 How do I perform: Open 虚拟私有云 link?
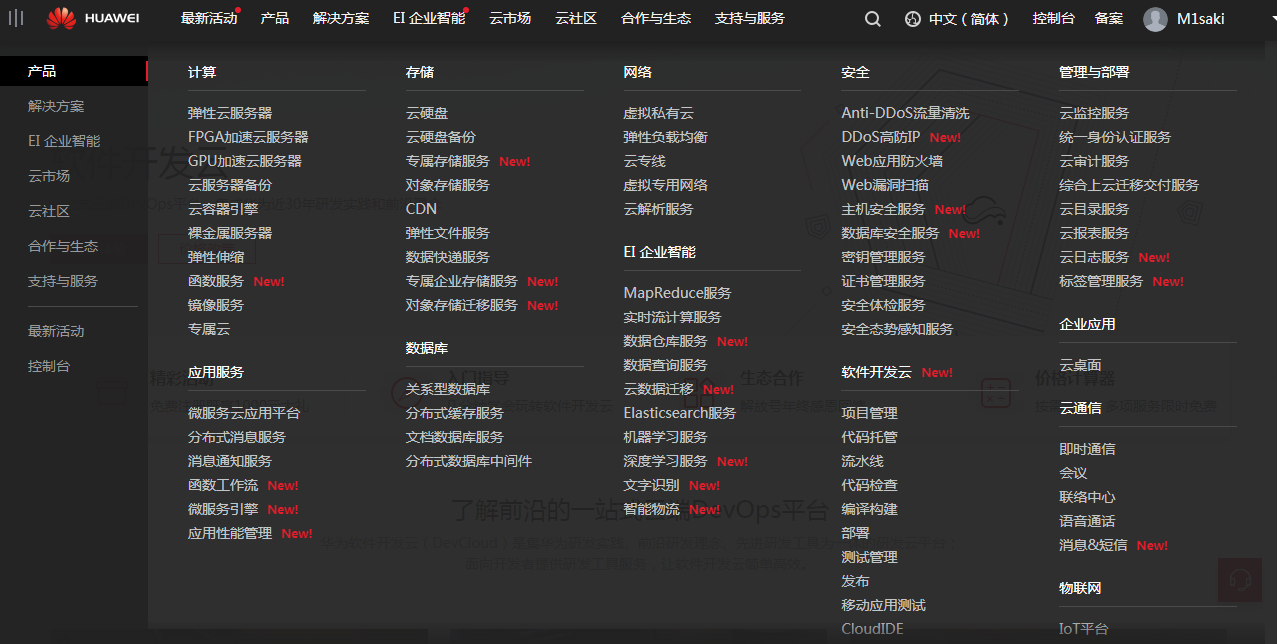(658, 113)
